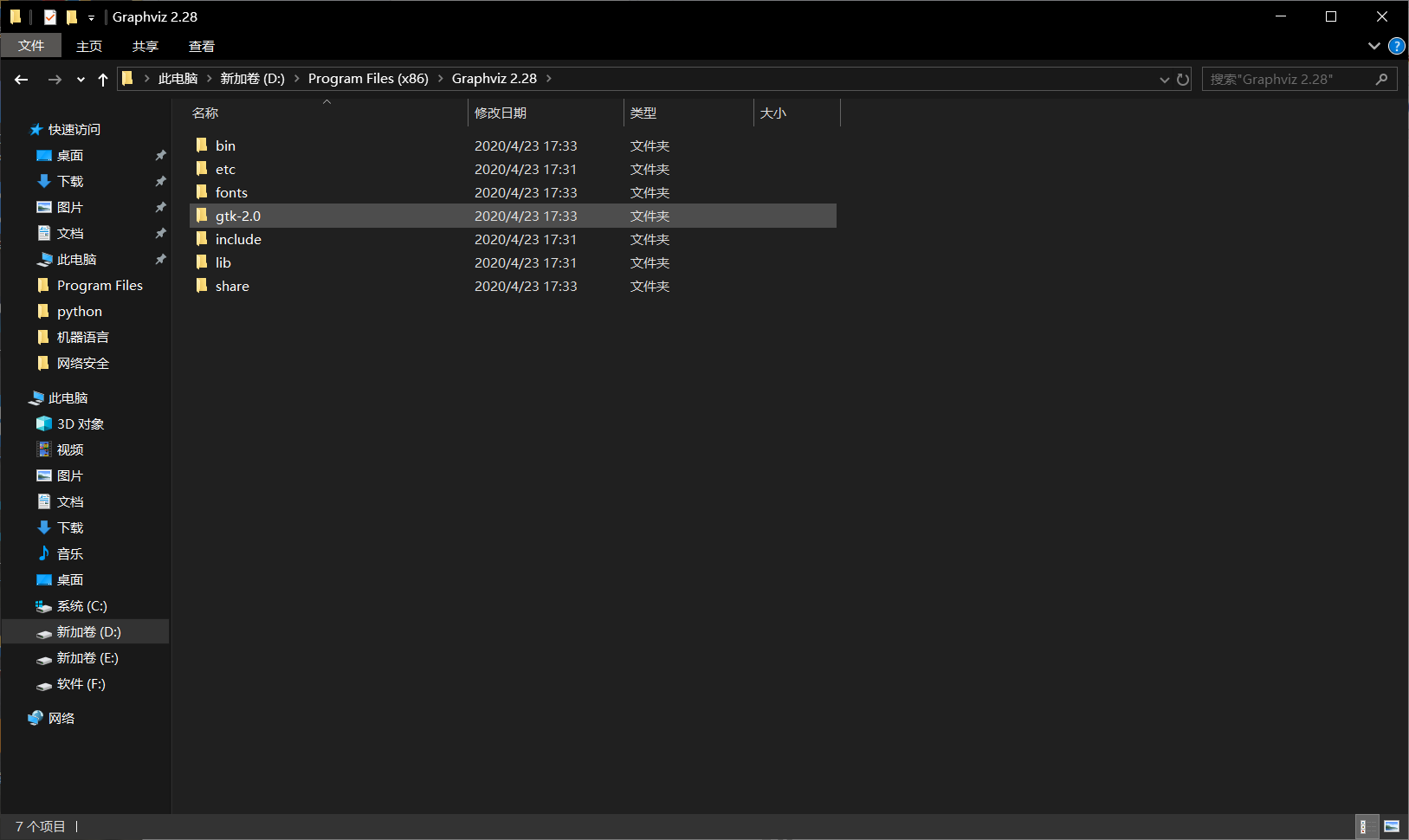Open 3D 对象 in the sidebar
Screen dimensions: 1409x840
pyautogui.click(x=80, y=424)
